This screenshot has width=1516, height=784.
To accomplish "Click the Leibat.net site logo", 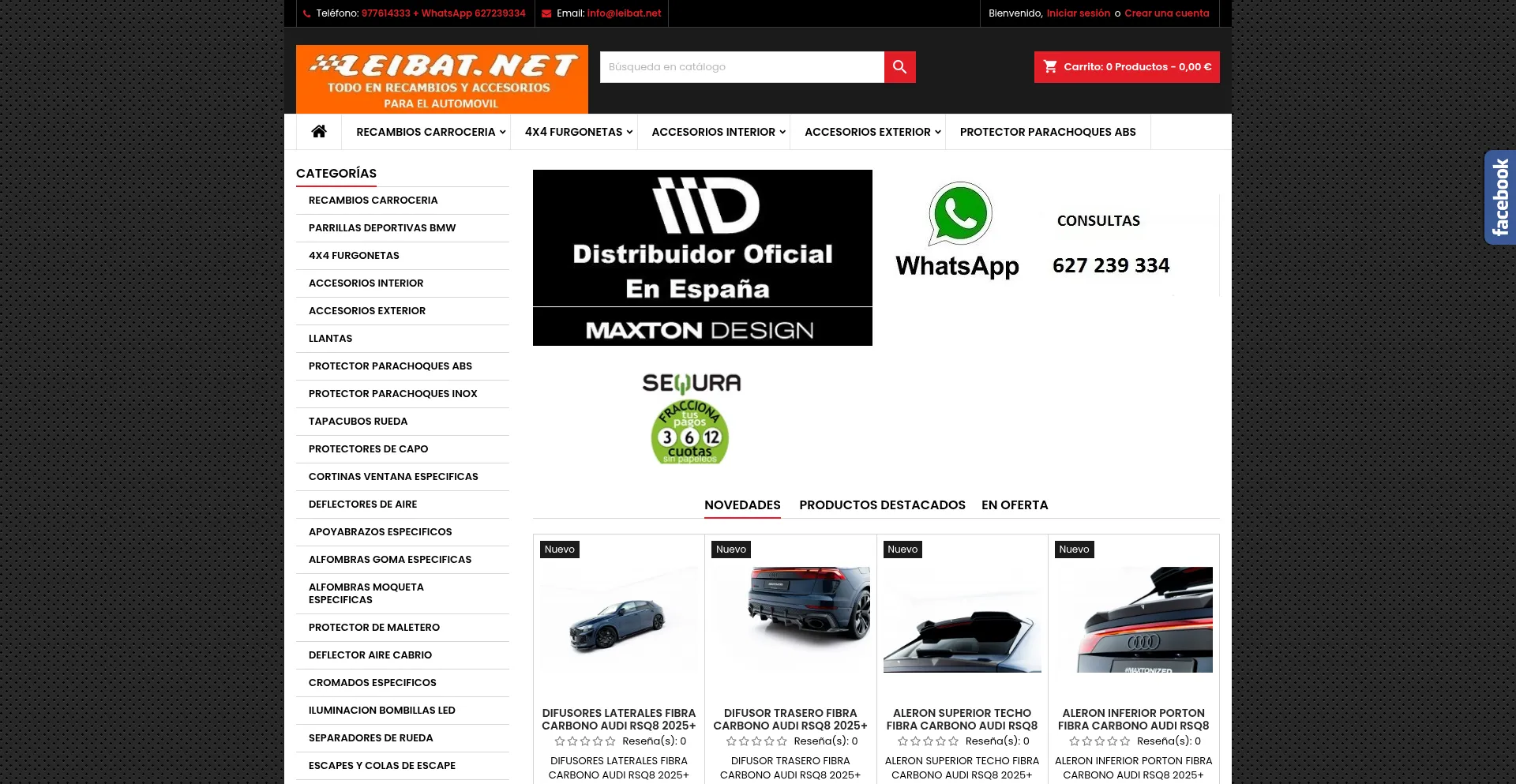I will (442, 79).
